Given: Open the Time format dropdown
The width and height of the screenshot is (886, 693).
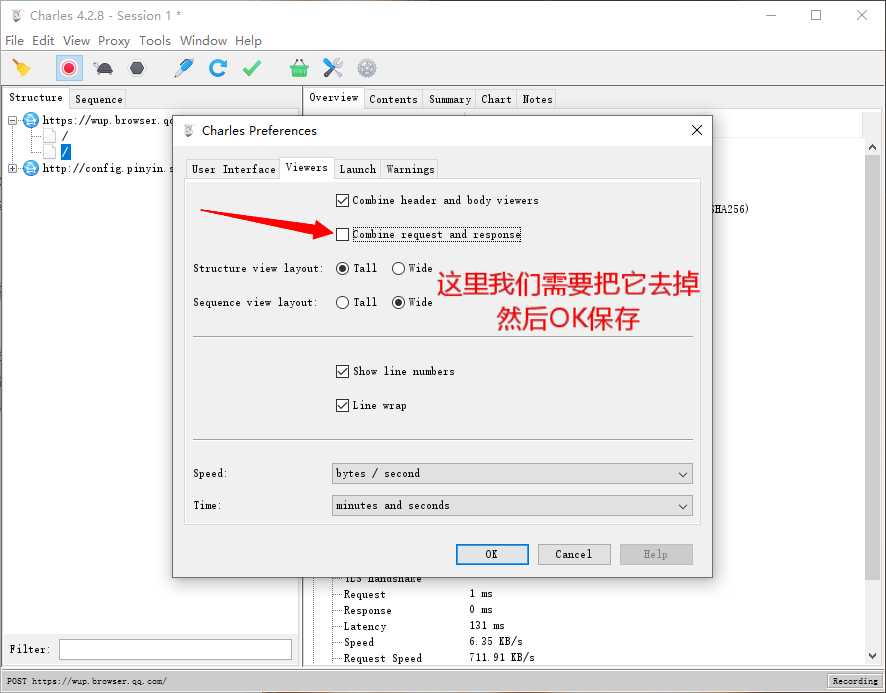Looking at the screenshot, I should point(512,505).
